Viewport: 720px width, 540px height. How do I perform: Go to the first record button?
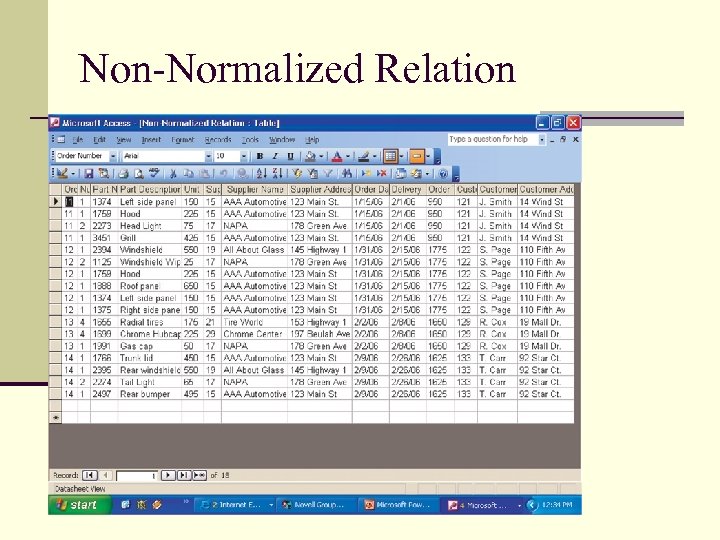point(90,475)
